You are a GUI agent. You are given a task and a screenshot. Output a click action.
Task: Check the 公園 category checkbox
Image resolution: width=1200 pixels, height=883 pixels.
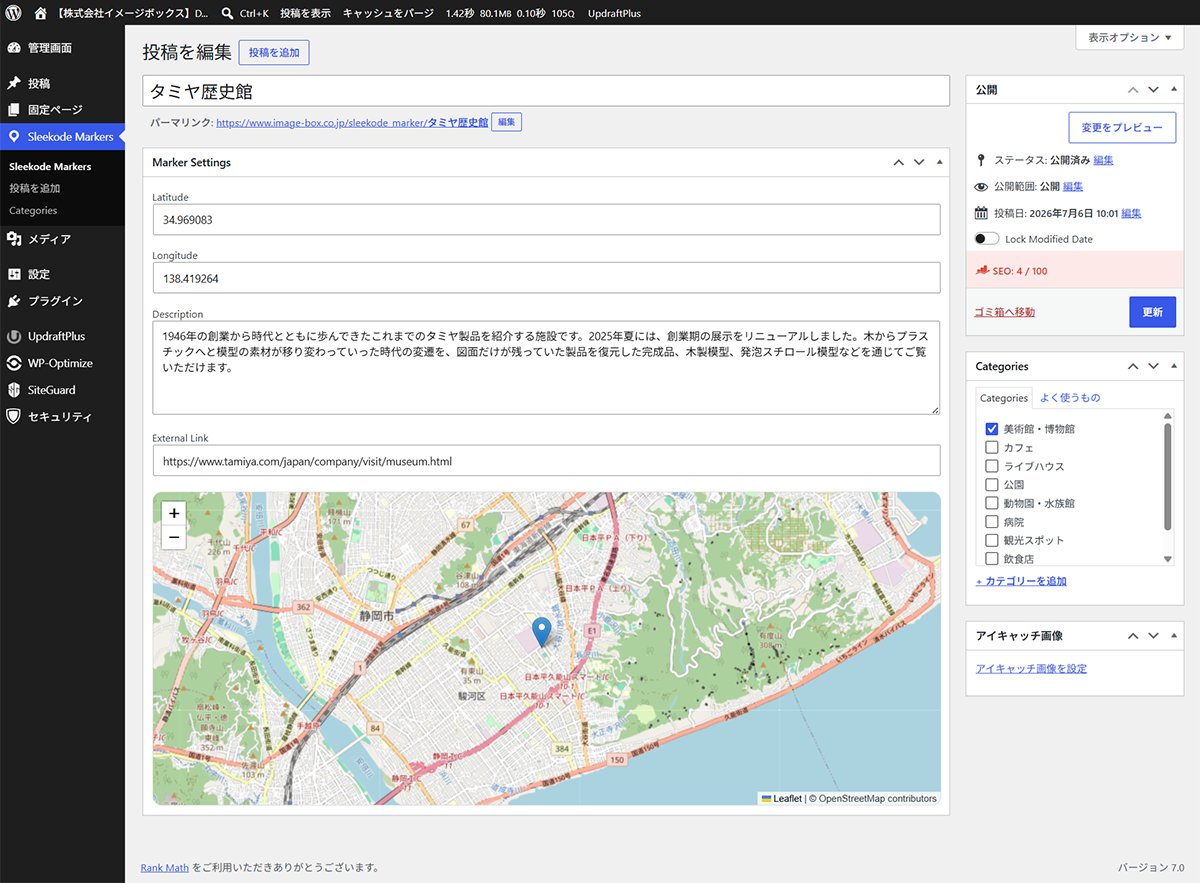[x=992, y=485]
